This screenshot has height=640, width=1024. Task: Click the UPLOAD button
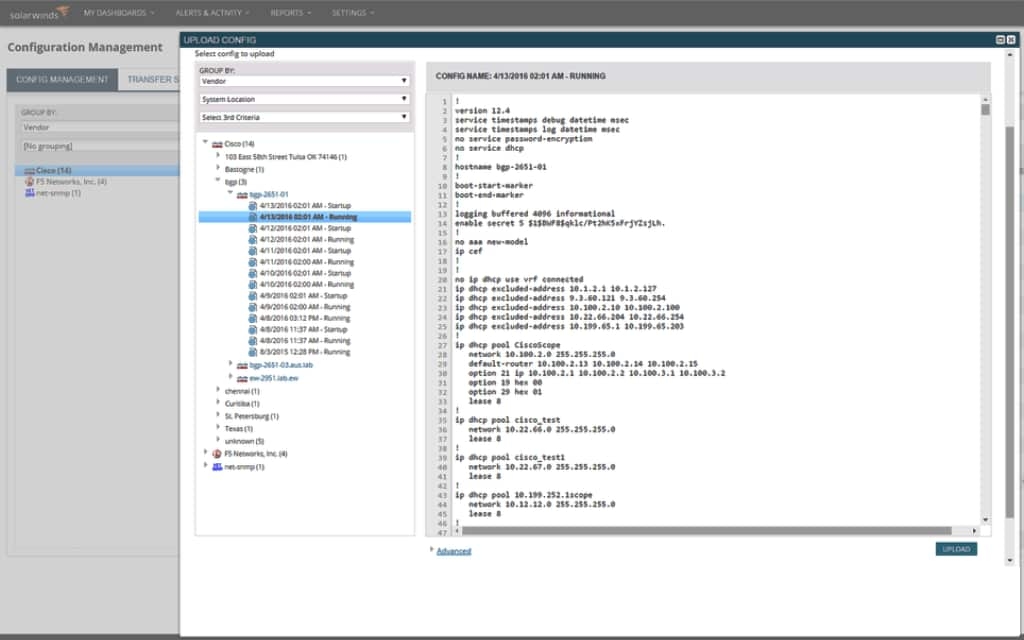(956, 549)
